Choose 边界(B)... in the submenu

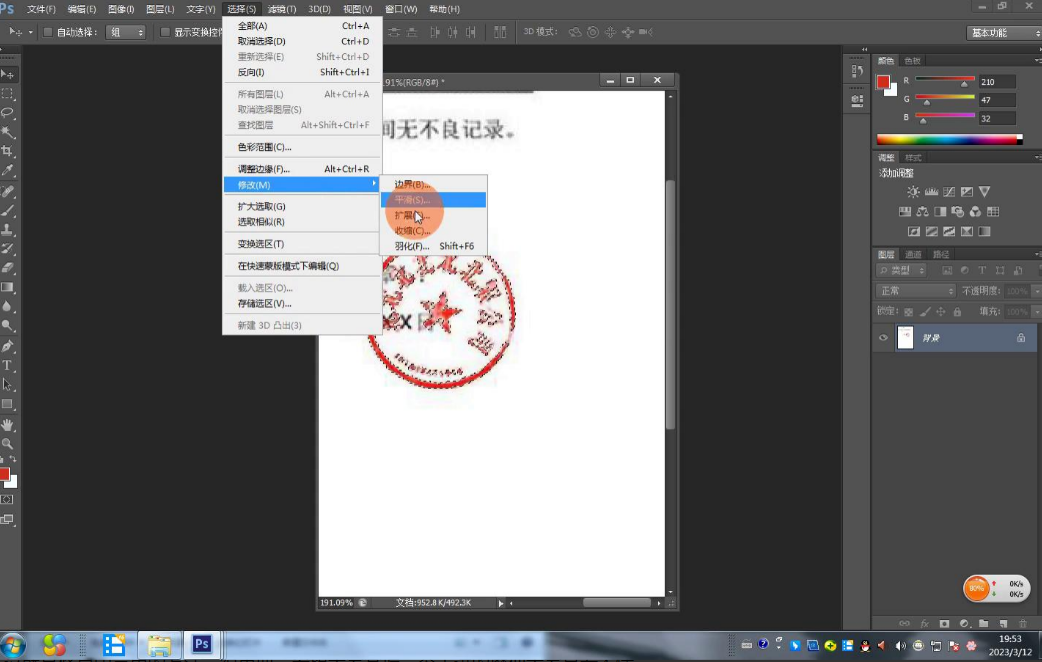point(433,184)
